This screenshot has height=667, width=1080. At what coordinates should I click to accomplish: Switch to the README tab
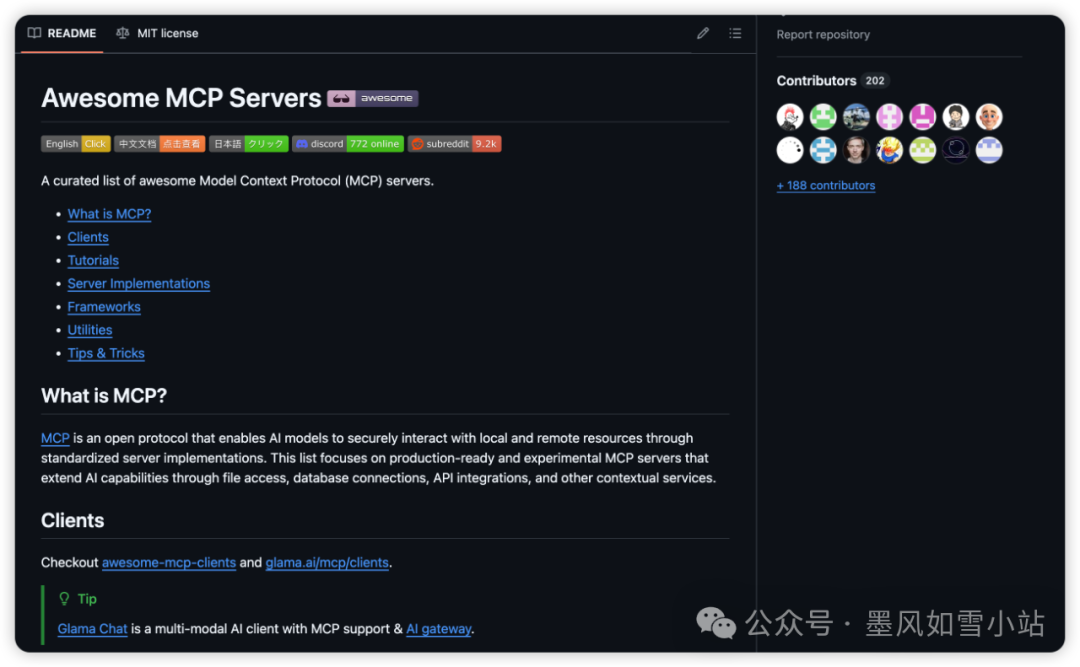click(x=62, y=33)
